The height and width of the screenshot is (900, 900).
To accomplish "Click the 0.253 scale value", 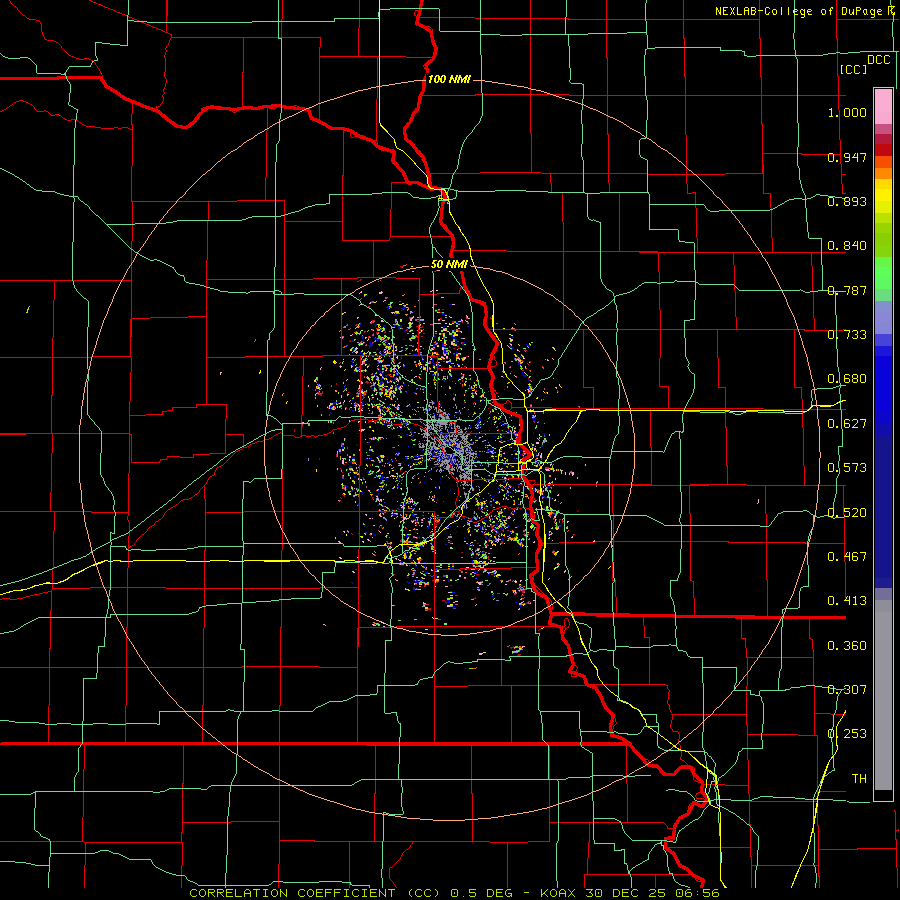I will pos(847,734).
